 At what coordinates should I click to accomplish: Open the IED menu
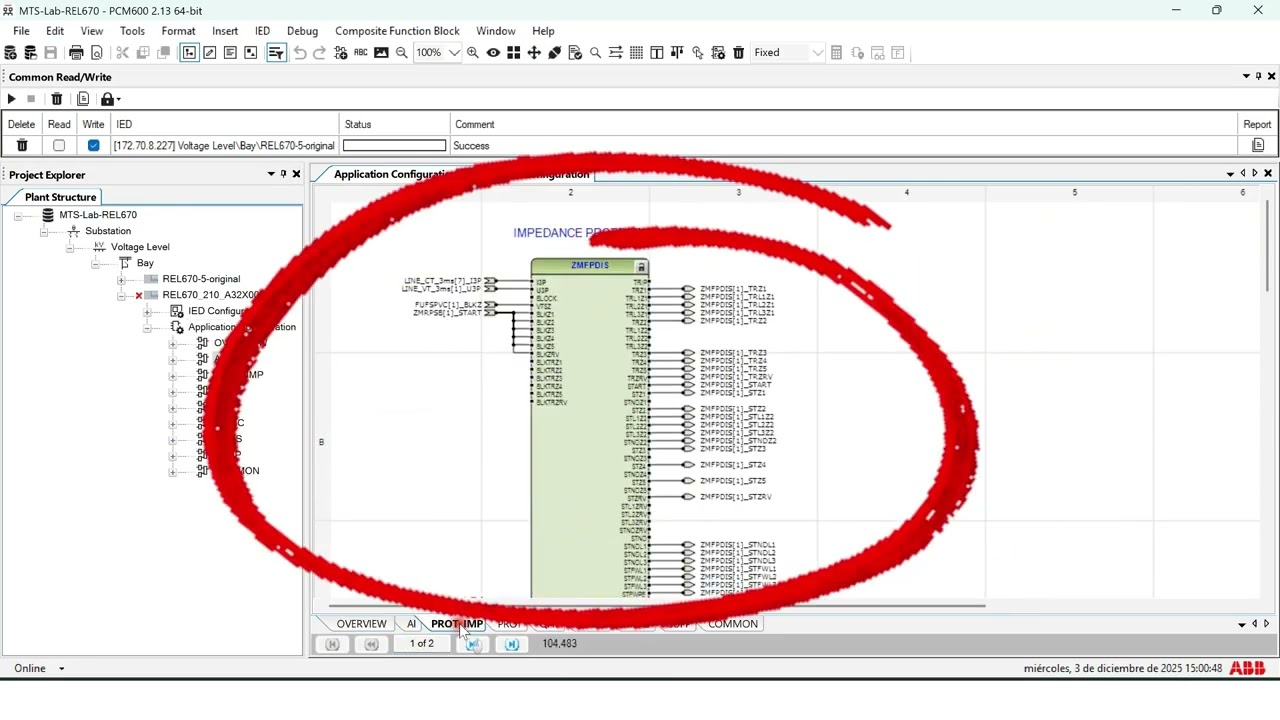262,31
